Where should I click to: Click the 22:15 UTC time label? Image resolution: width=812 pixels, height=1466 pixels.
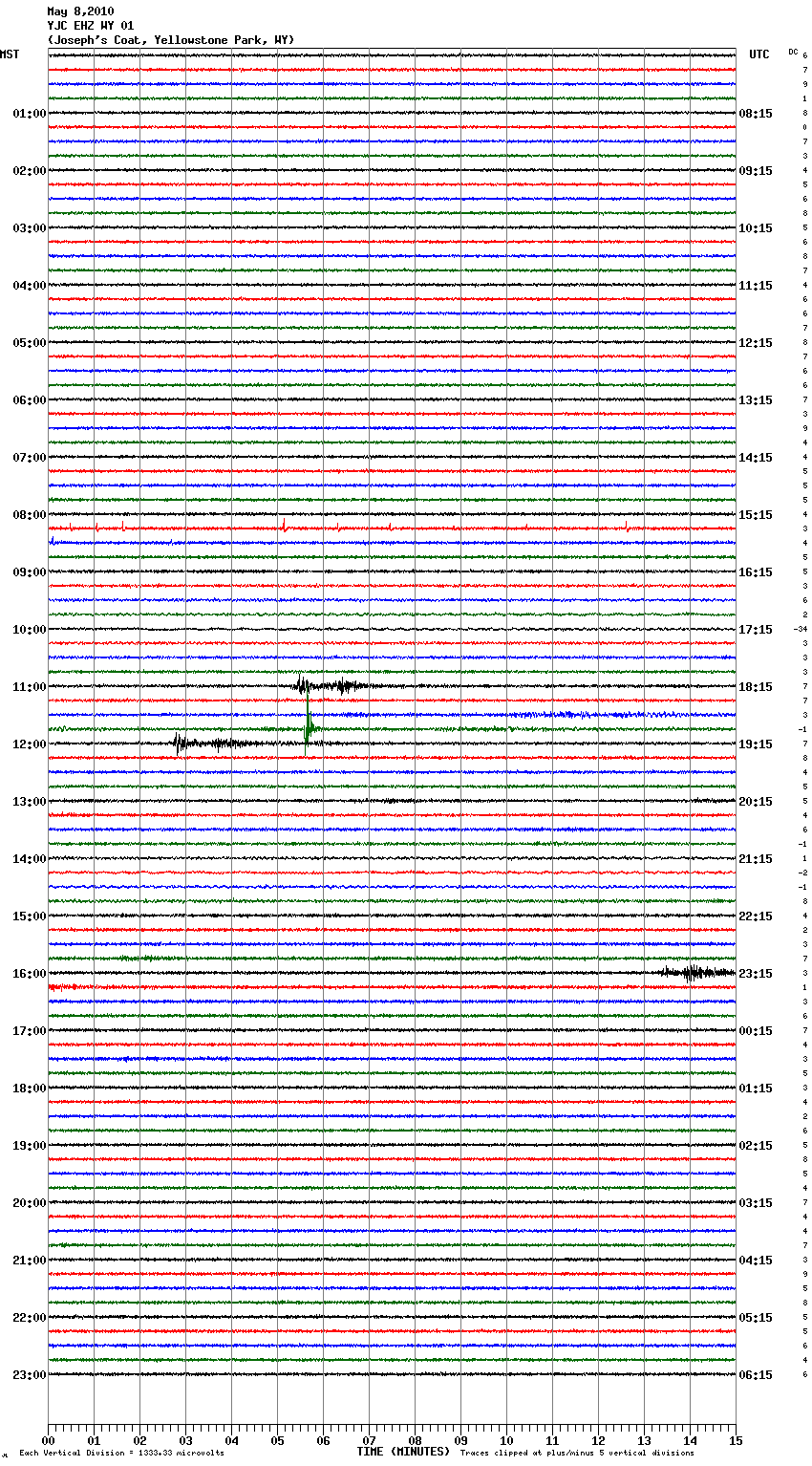click(x=756, y=916)
